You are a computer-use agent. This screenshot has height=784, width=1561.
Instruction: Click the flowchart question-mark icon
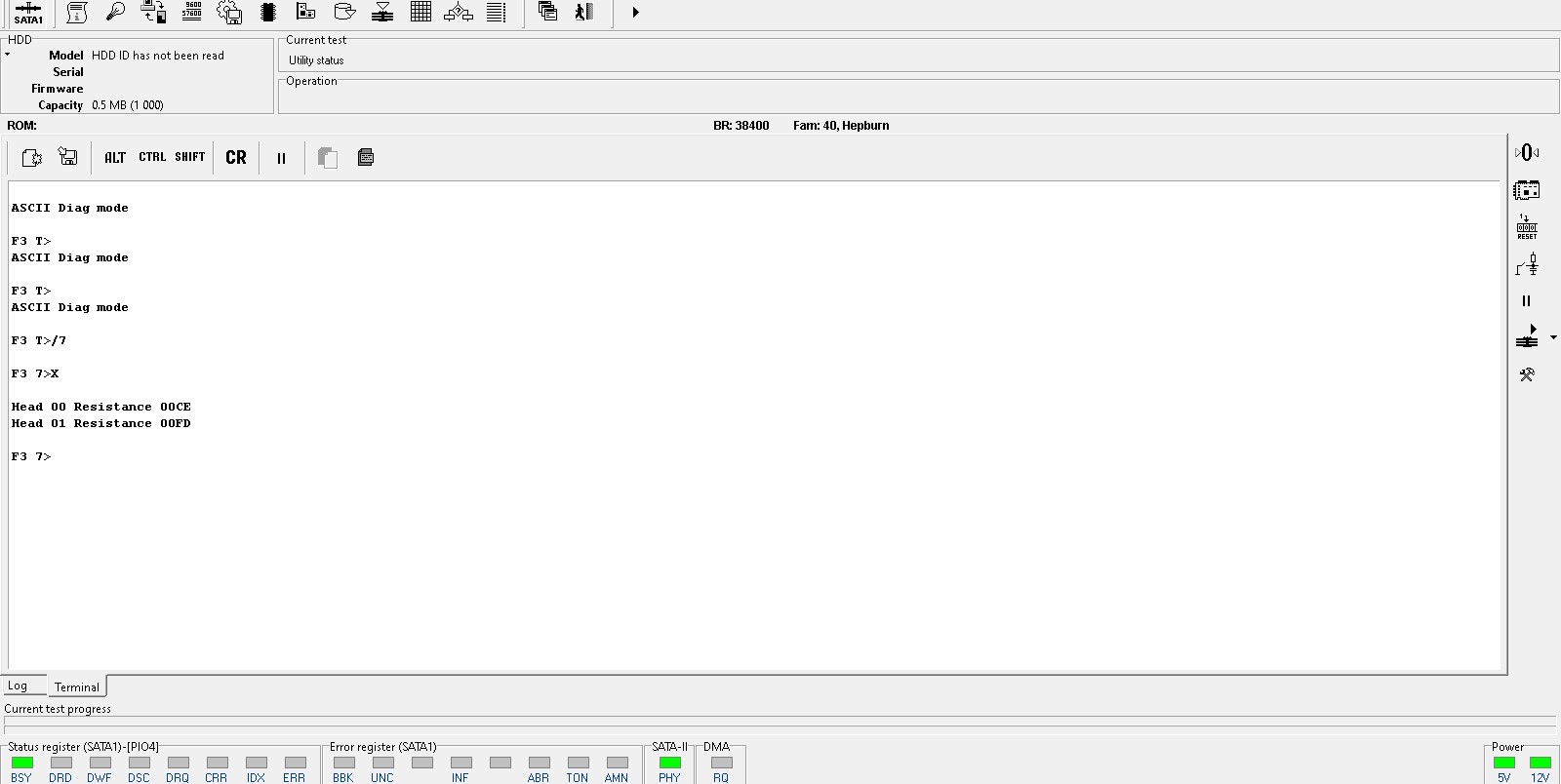click(459, 12)
